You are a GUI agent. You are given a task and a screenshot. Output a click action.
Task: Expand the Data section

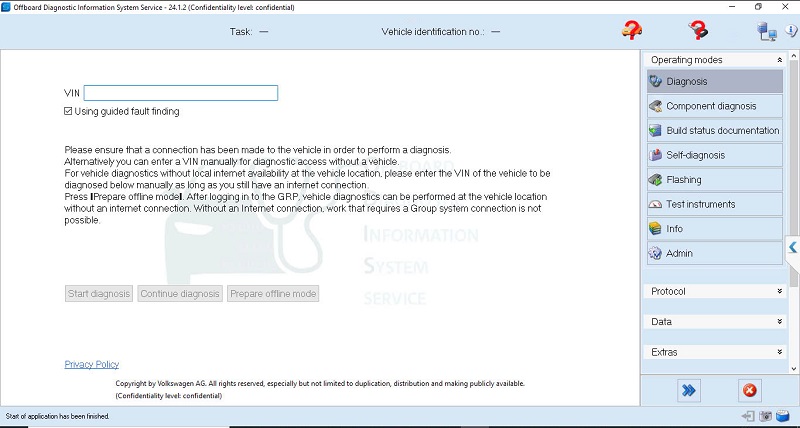tap(779, 322)
